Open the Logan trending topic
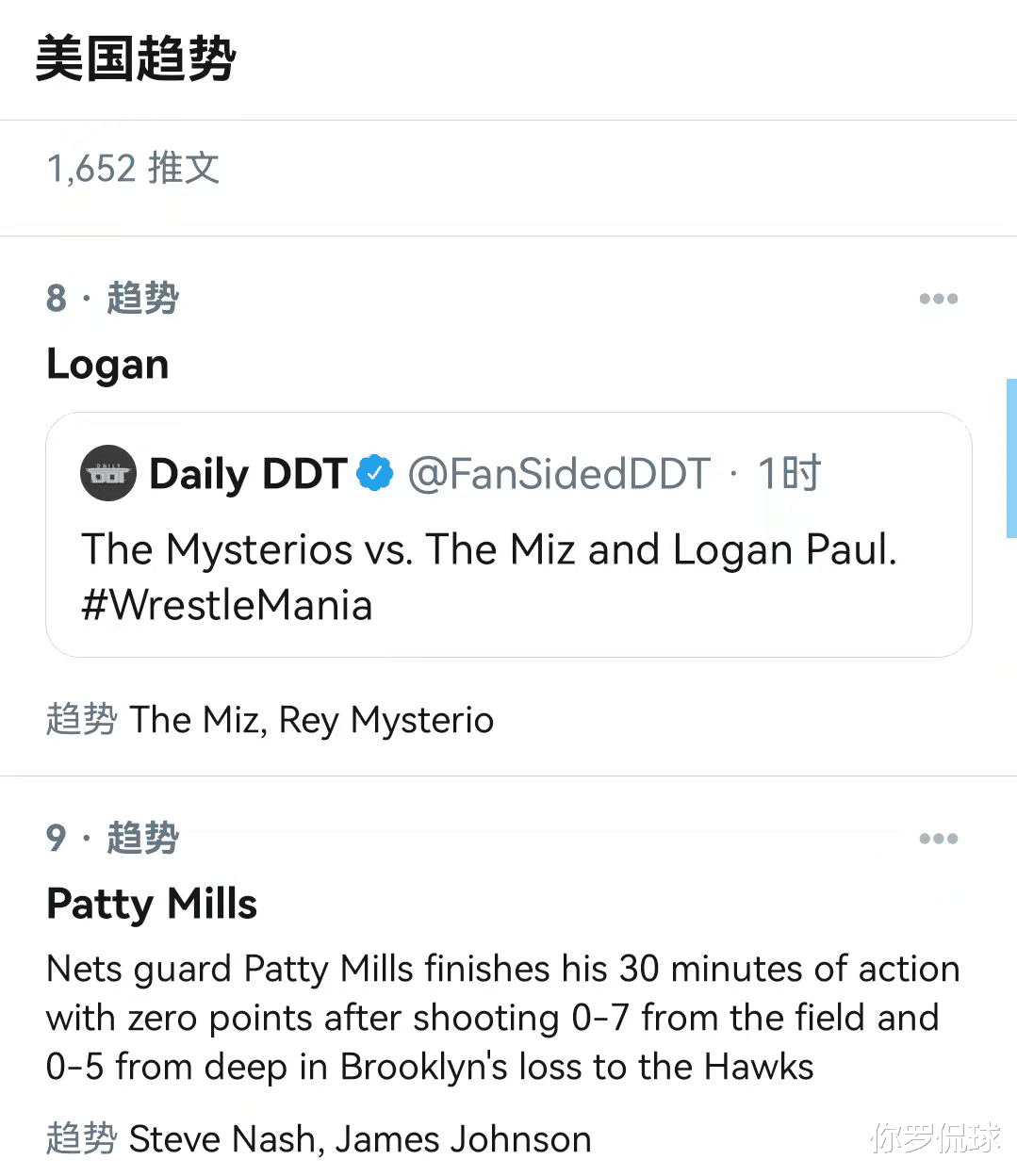The width and height of the screenshot is (1017, 1176). point(107,365)
